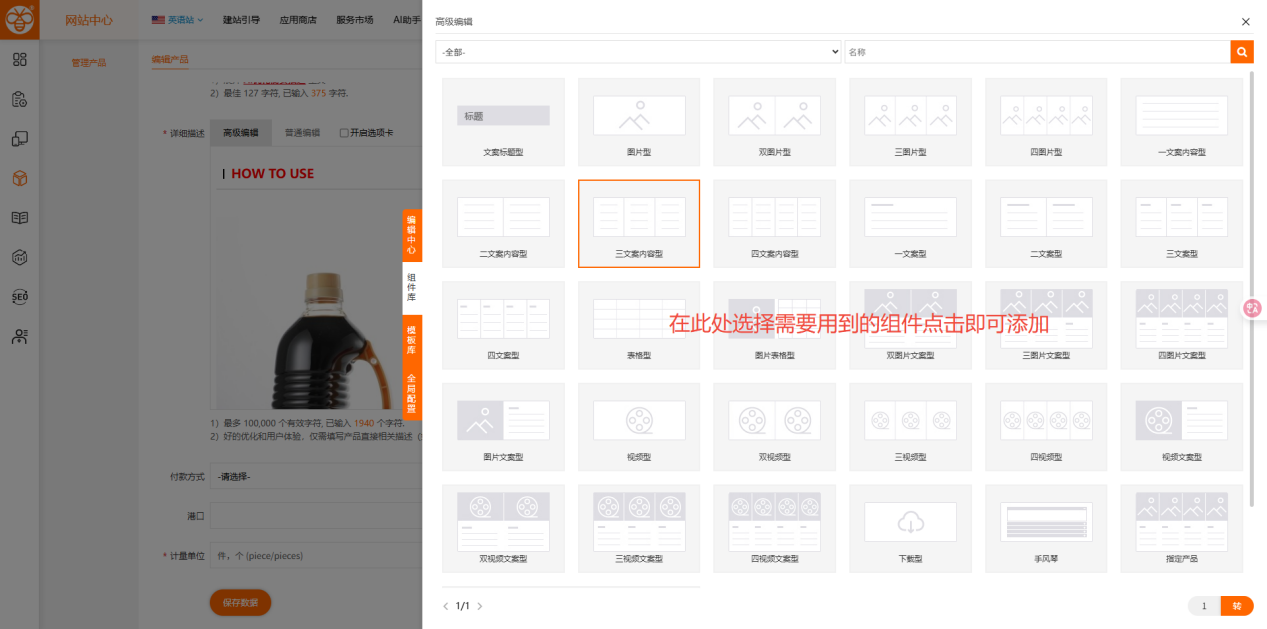Insert the 下载型 download component
Screen dimensions: 1267x629
910,528
